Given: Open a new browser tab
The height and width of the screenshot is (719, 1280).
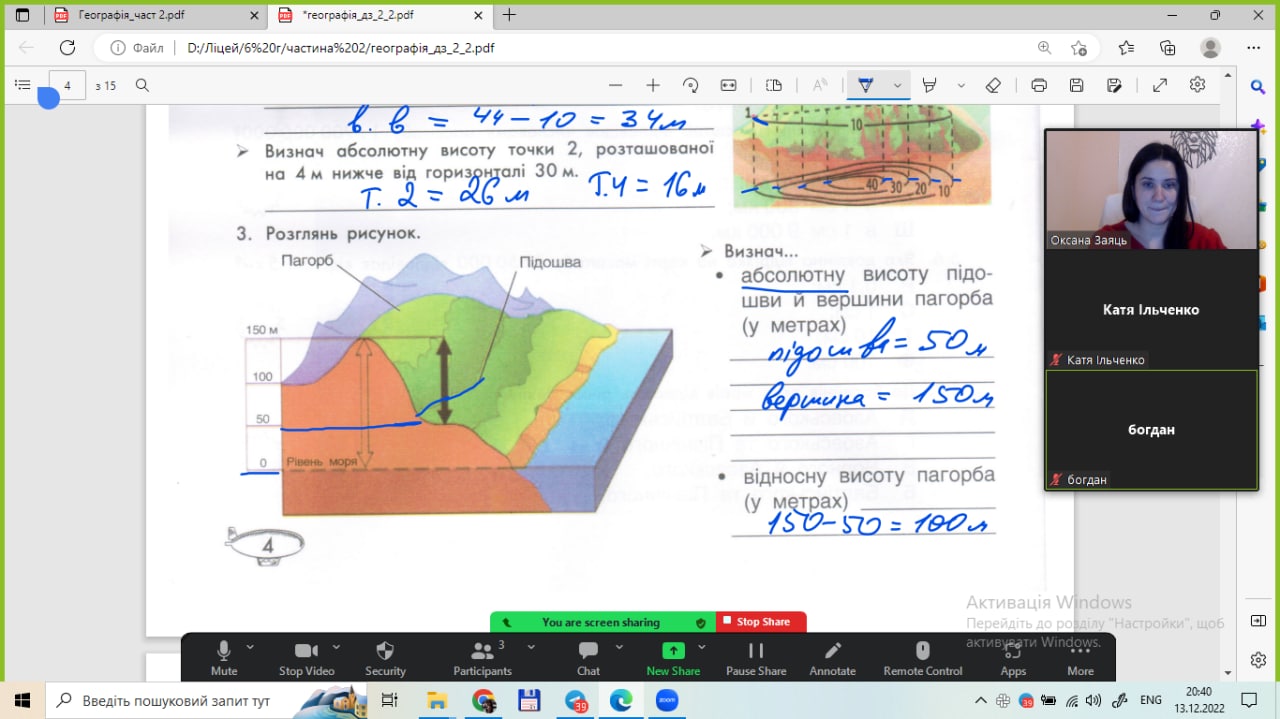Looking at the screenshot, I should (x=509, y=15).
